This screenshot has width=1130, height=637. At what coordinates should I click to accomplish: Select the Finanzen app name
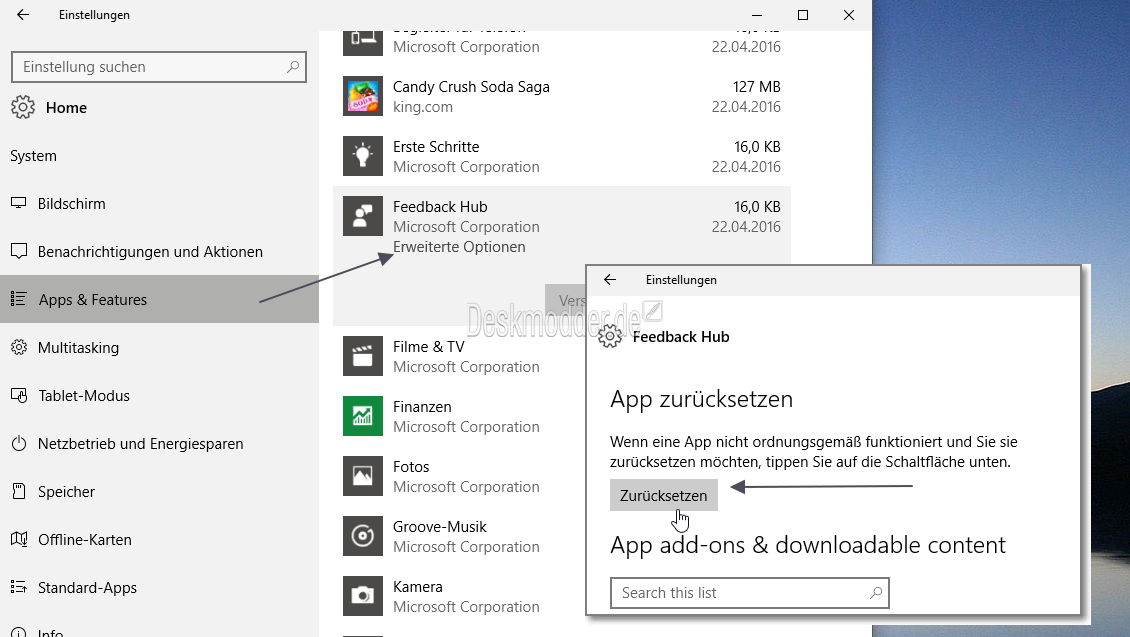[422, 406]
